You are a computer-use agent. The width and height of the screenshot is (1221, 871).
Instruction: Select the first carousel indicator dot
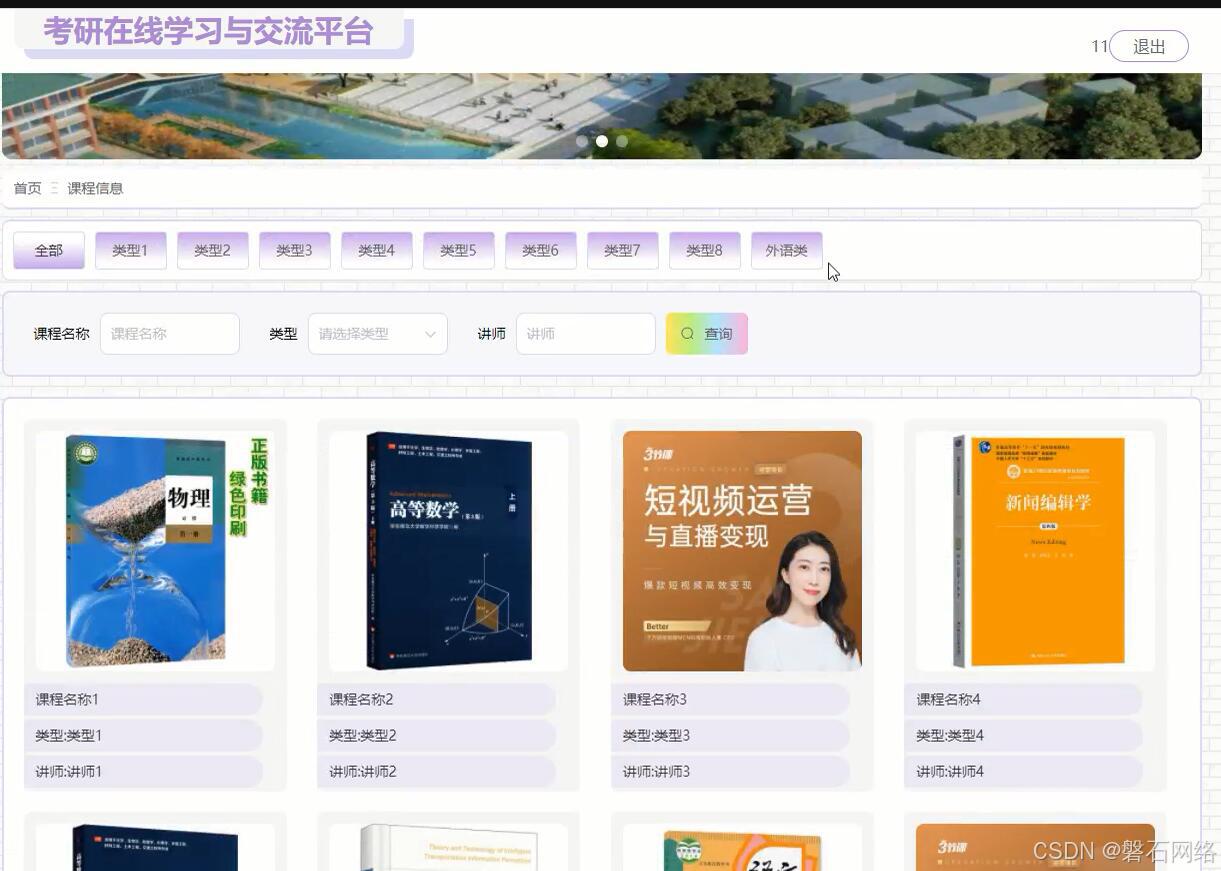582,141
